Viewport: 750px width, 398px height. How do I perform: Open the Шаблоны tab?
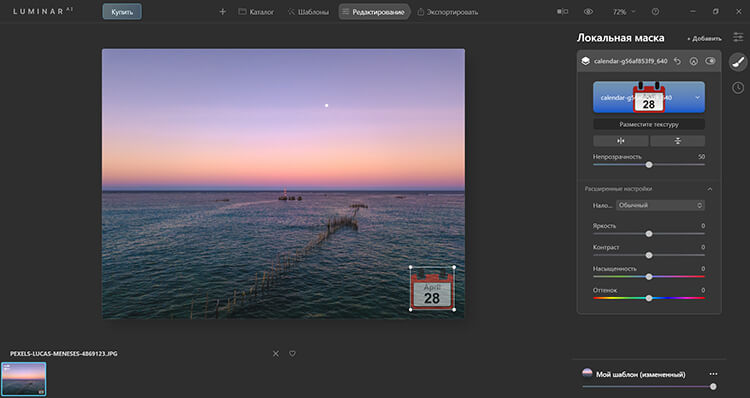pos(308,12)
